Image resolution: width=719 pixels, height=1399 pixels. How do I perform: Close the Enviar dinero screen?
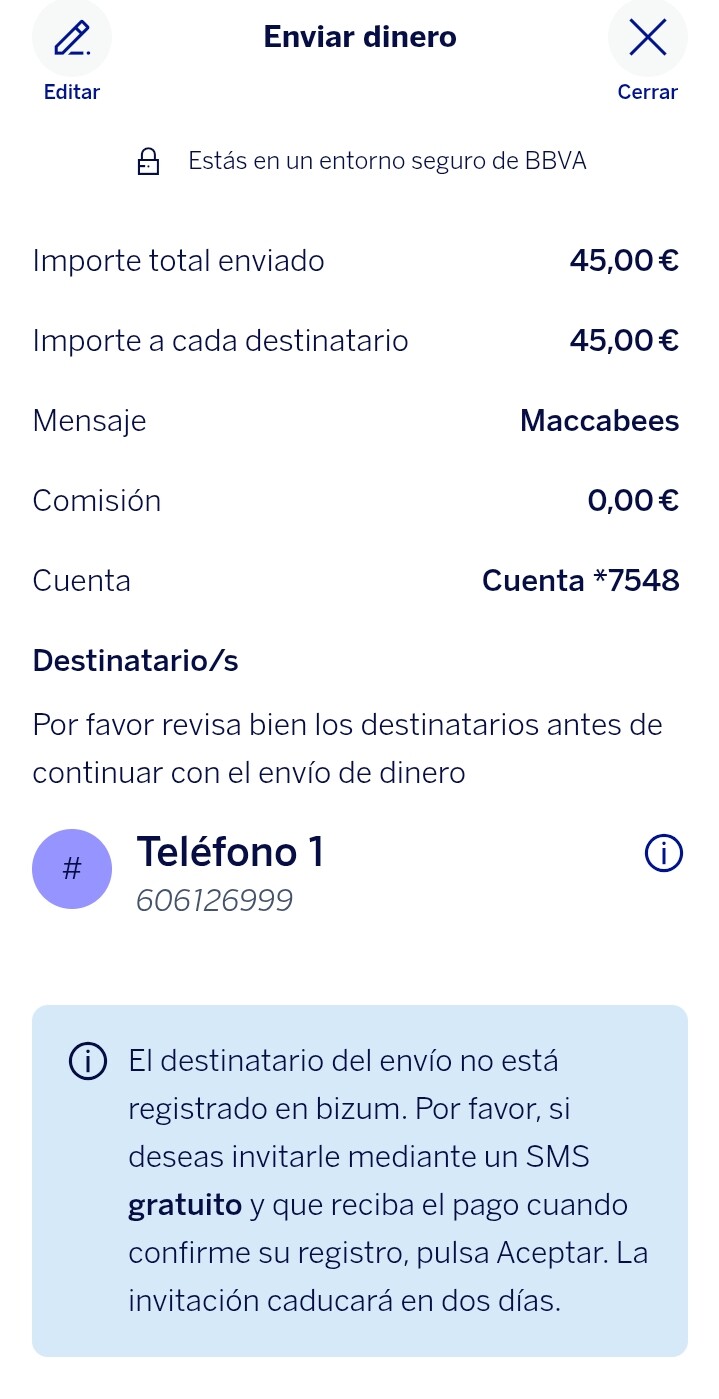pos(648,38)
